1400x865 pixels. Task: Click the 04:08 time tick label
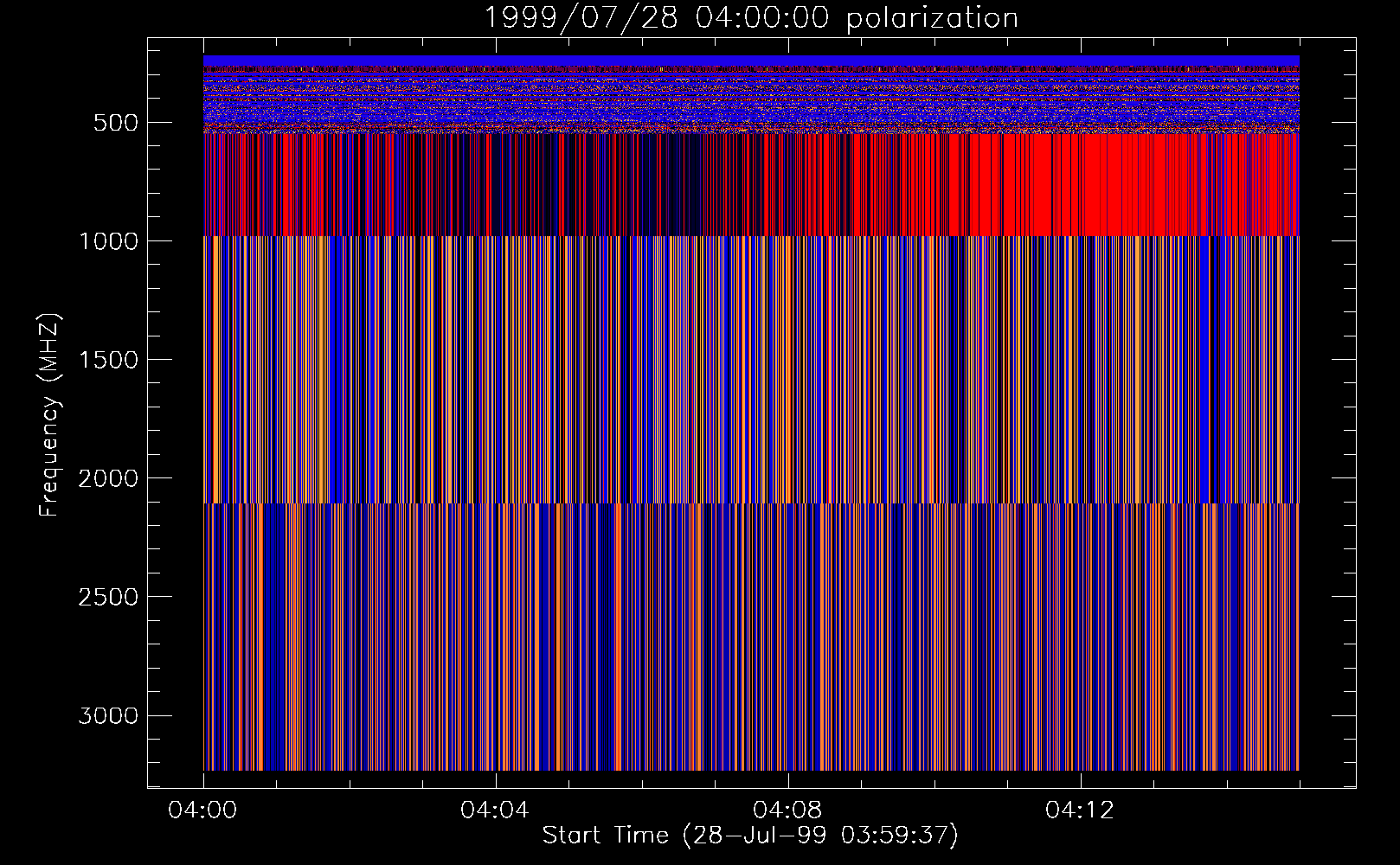click(x=787, y=811)
